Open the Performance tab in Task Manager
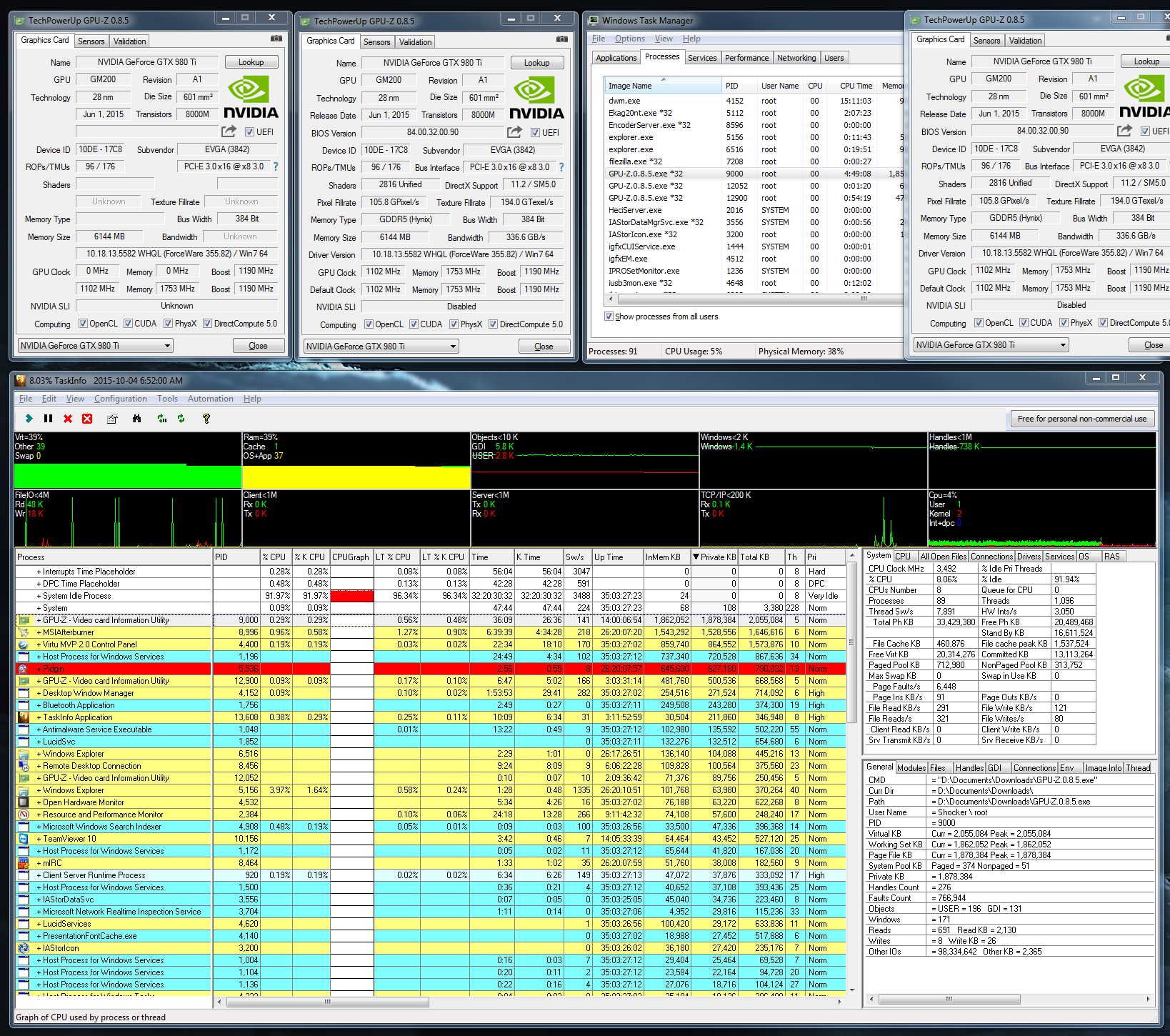Viewport: 1170px width, 1036px height. click(x=746, y=58)
